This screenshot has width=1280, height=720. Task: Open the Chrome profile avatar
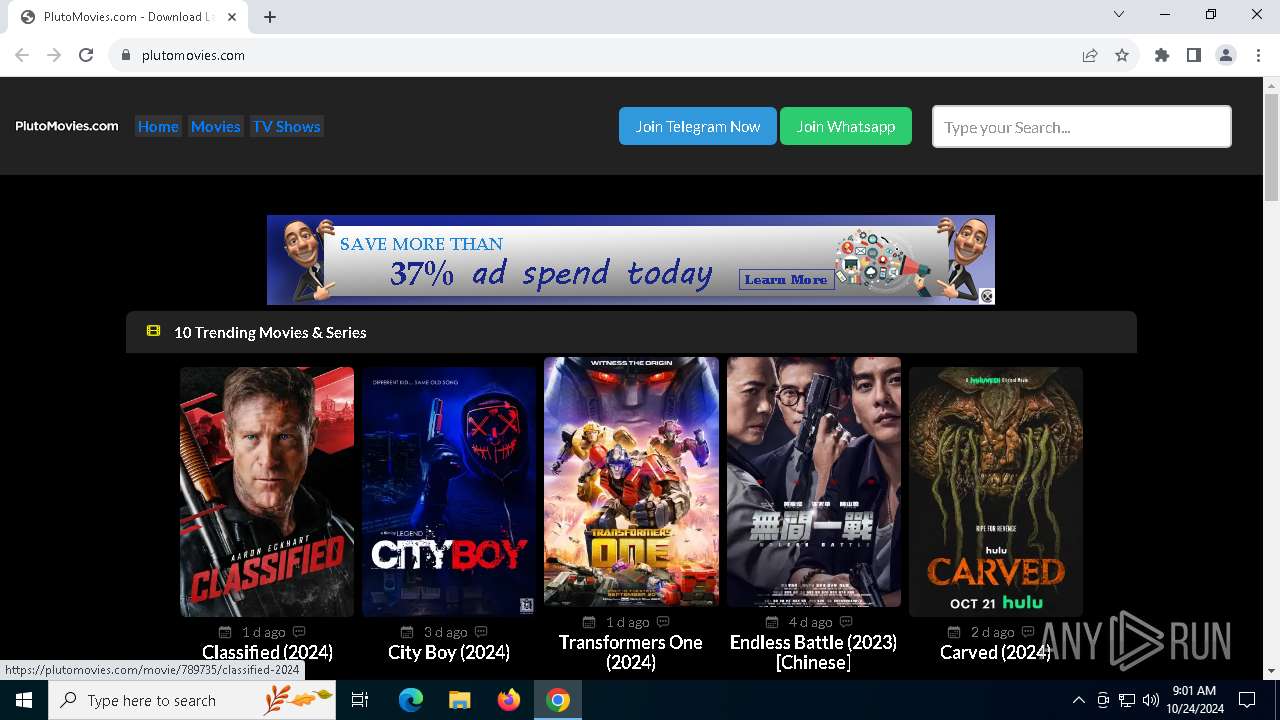(1226, 55)
